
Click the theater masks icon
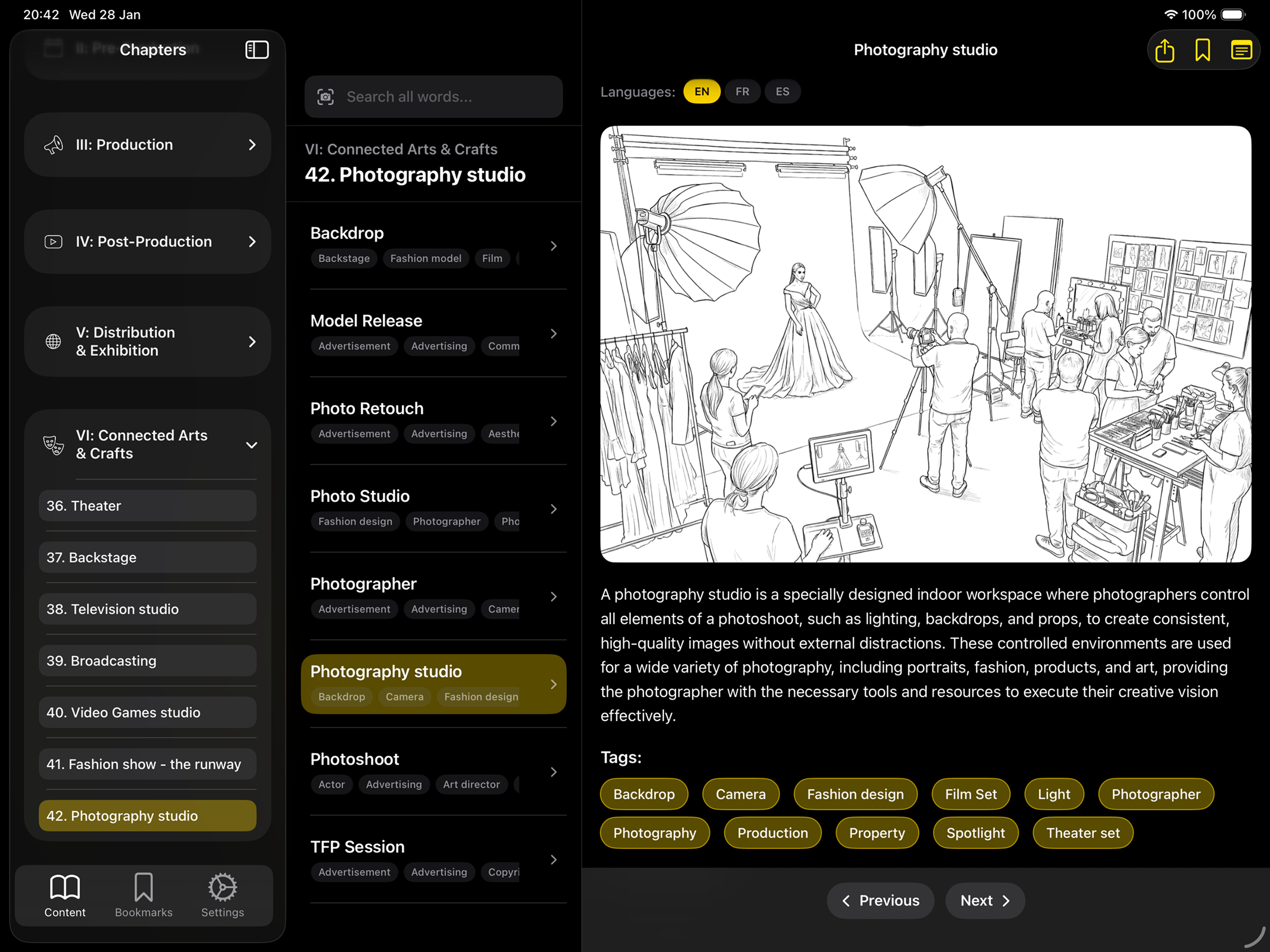(x=53, y=445)
